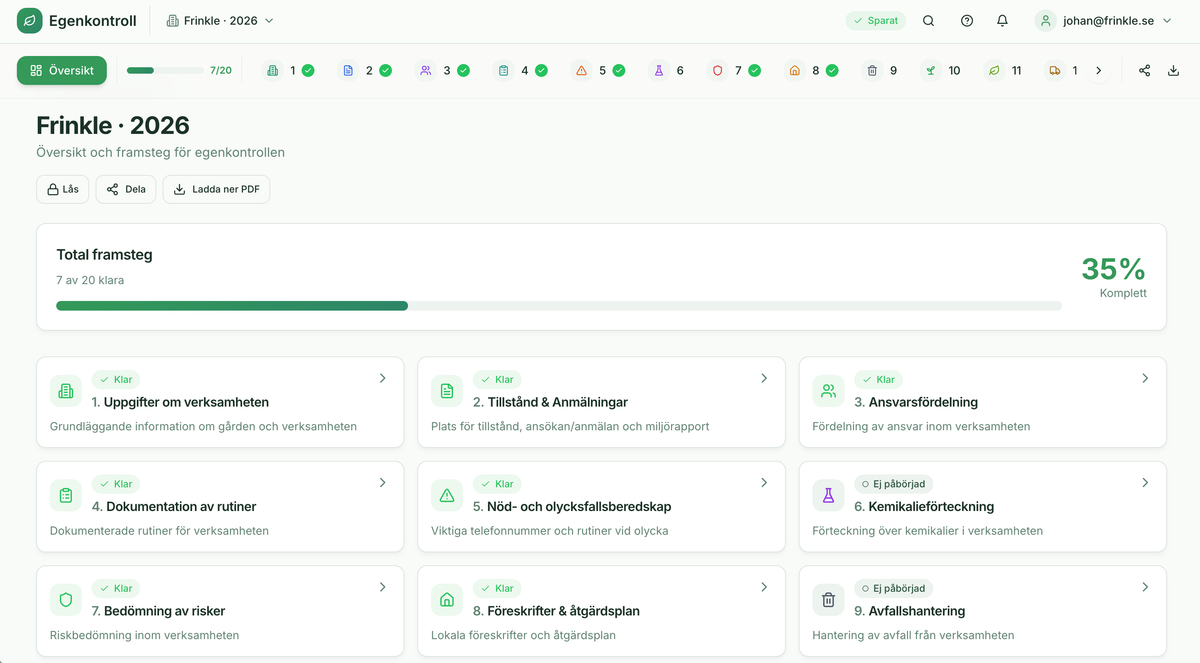Open card 2. Tillstånd & Anmälningar
Screen dimensions: 1200x663
click(601, 402)
